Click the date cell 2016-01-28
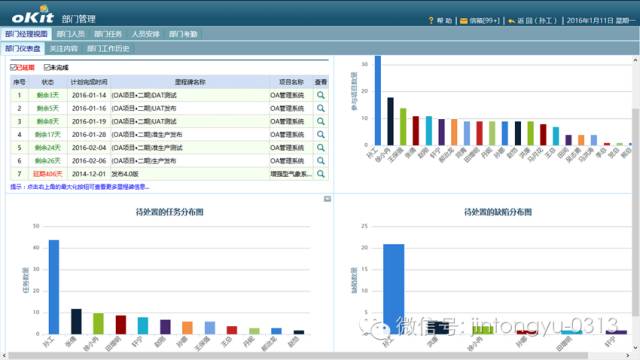 [x=89, y=134]
